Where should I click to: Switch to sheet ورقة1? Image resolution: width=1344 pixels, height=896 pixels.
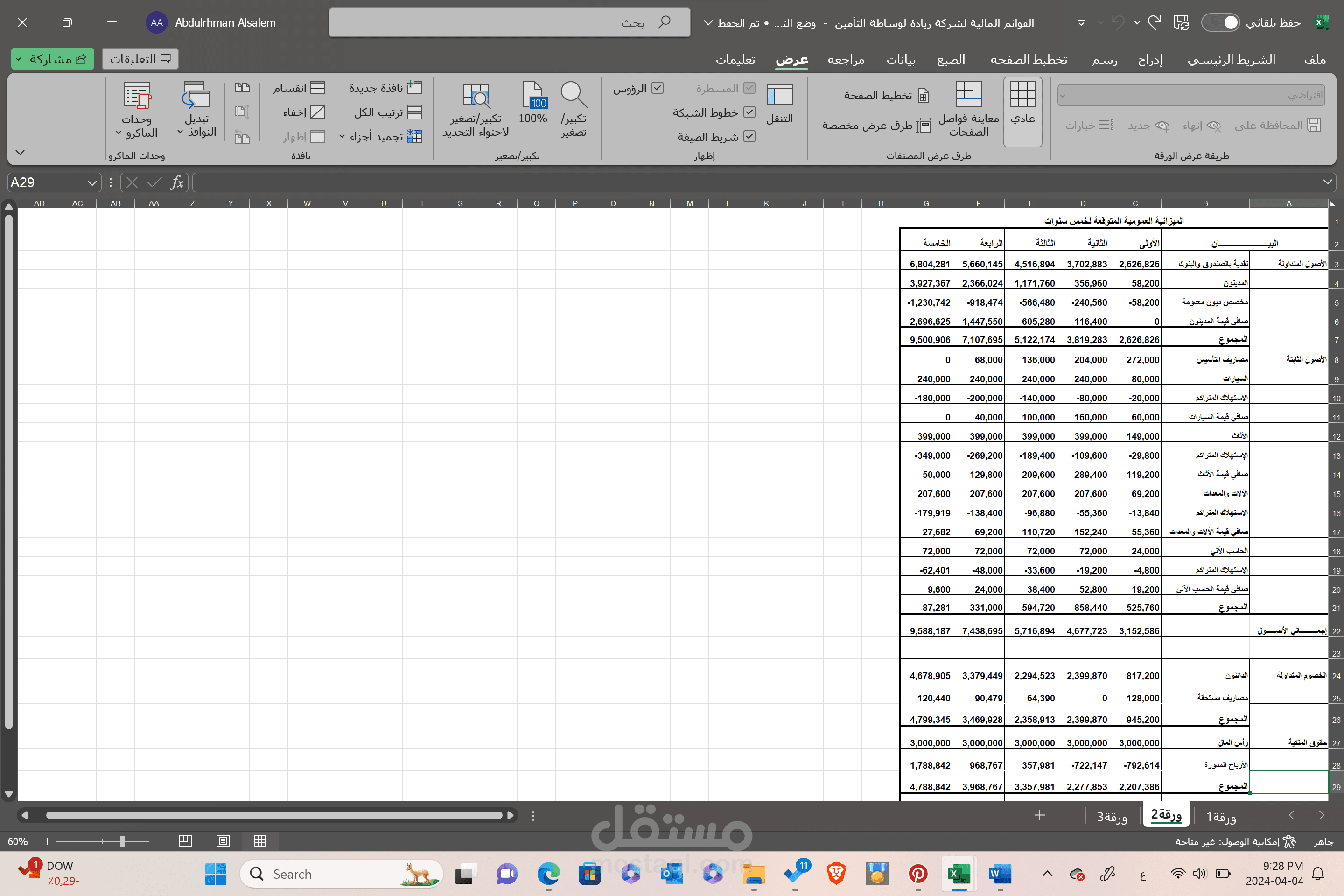point(1221,817)
